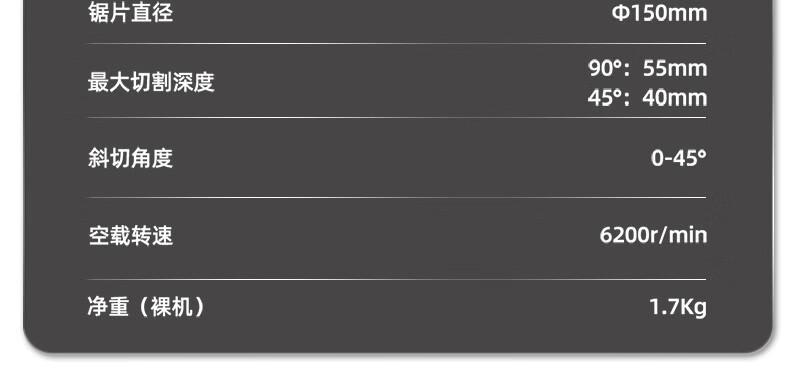Select the 45°: 40mm value
The image size is (790, 376).
[x=647, y=98]
